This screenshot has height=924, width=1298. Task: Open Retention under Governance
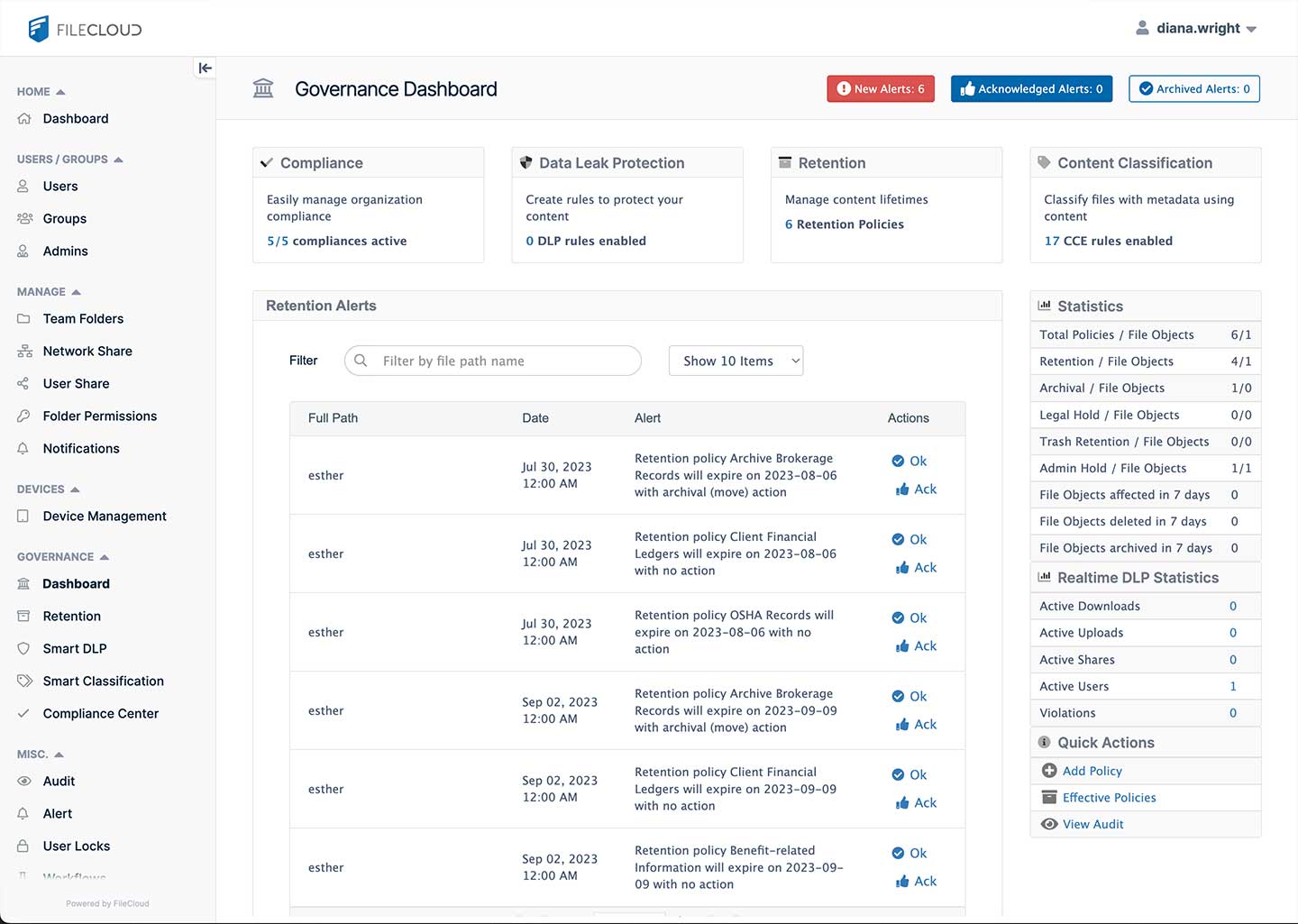tap(70, 616)
